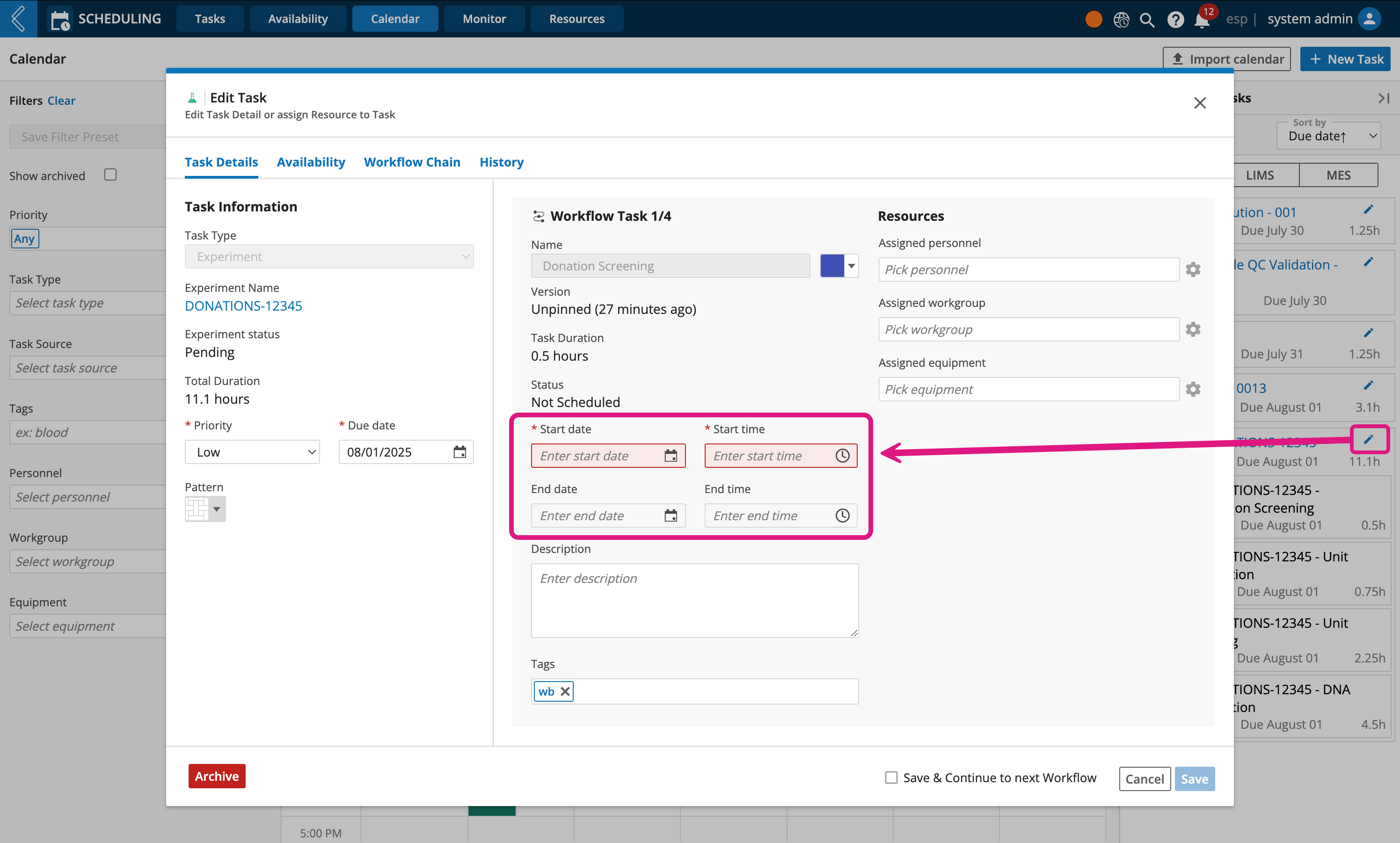Switch to the Task Details tab

pos(221,162)
